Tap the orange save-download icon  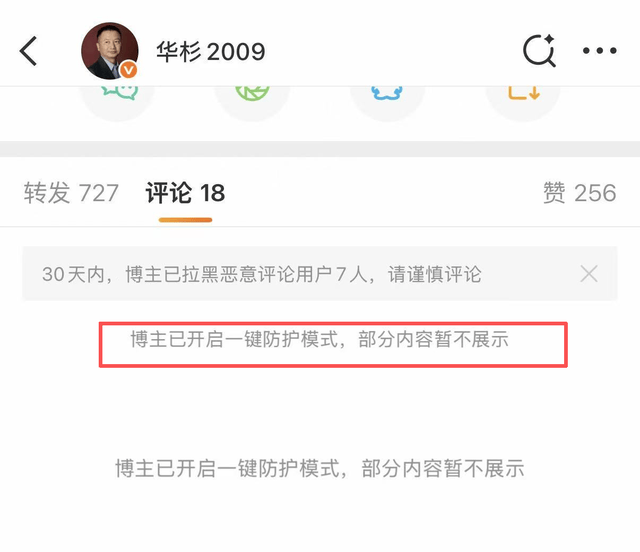(x=524, y=93)
